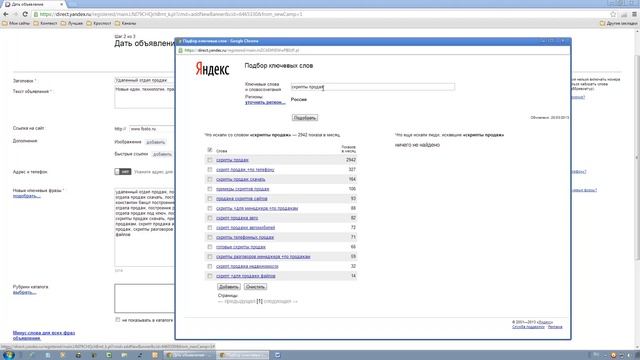Image resolution: width=640 pixels, height=360 pixels.
Task: Check the box for 'скрипт продажи недвижимости'
Action: click(x=210, y=266)
